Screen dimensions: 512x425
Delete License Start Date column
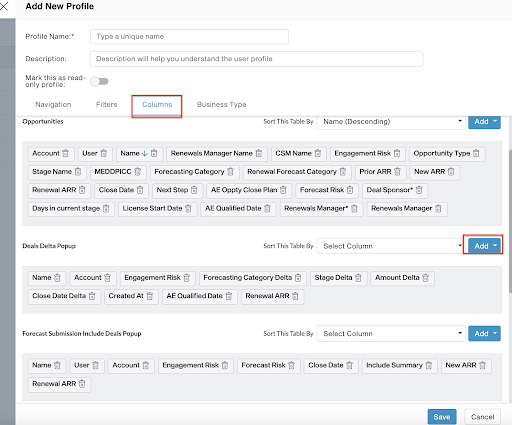pos(188,209)
